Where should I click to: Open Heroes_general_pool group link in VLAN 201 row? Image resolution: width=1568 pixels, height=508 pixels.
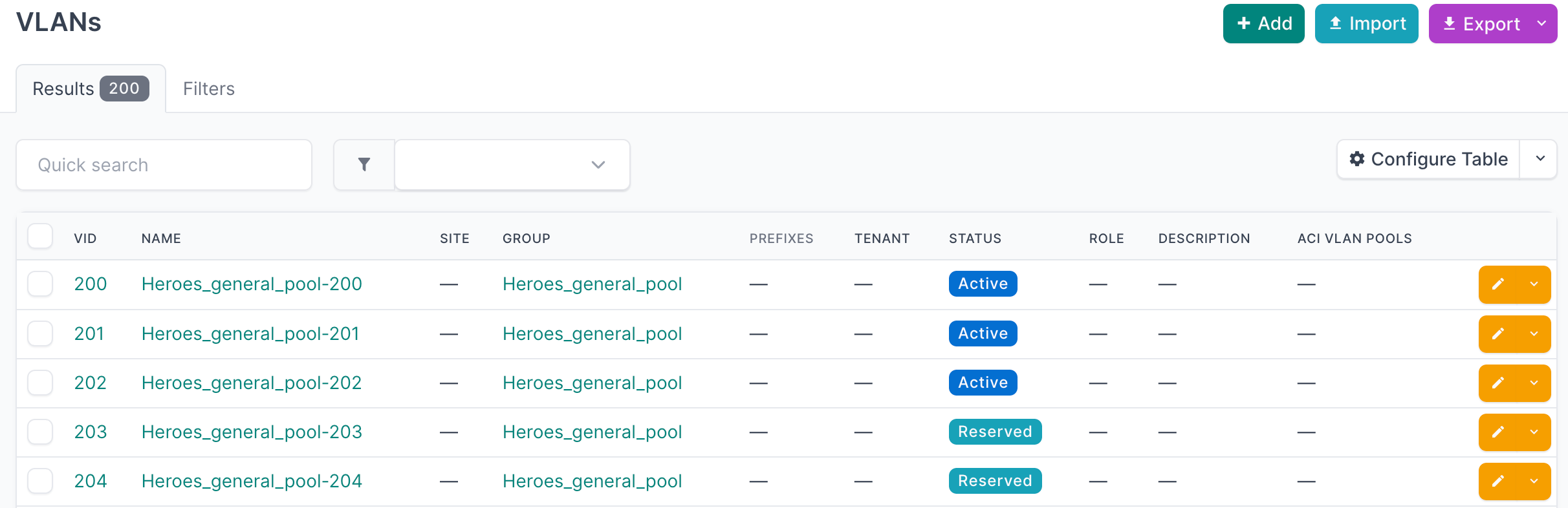[593, 334]
